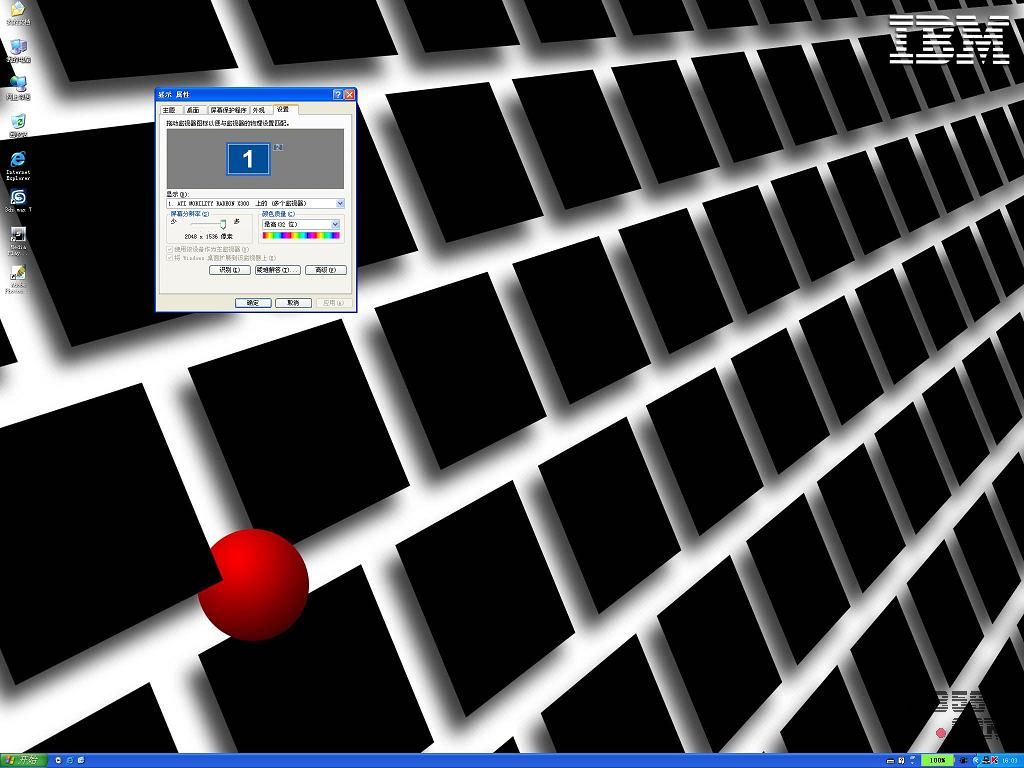Select monitor 1 in the display preview

(x=248, y=159)
